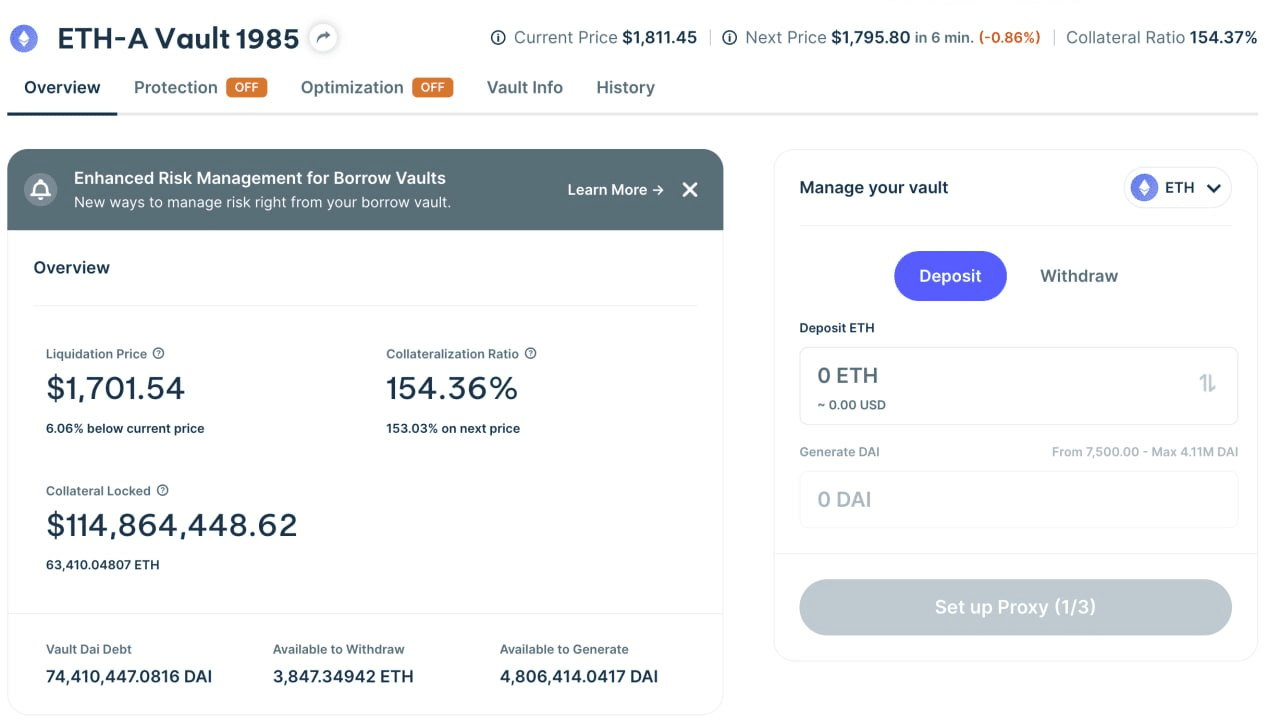Click the bell notification icon in banner
The height and width of the screenshot is (724, 1280).
[41, 190]
